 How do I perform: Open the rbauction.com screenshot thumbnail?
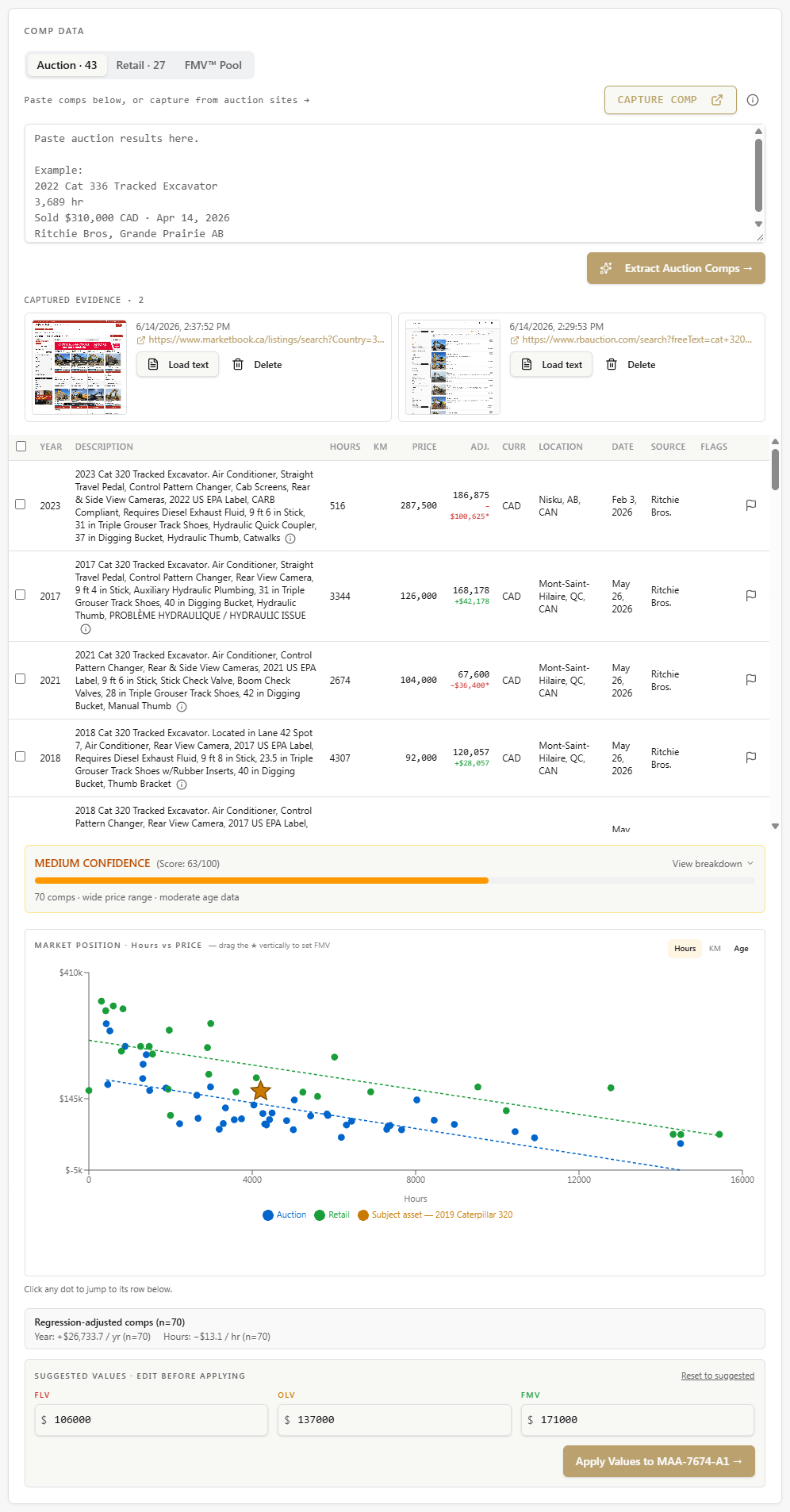(453, 367)
